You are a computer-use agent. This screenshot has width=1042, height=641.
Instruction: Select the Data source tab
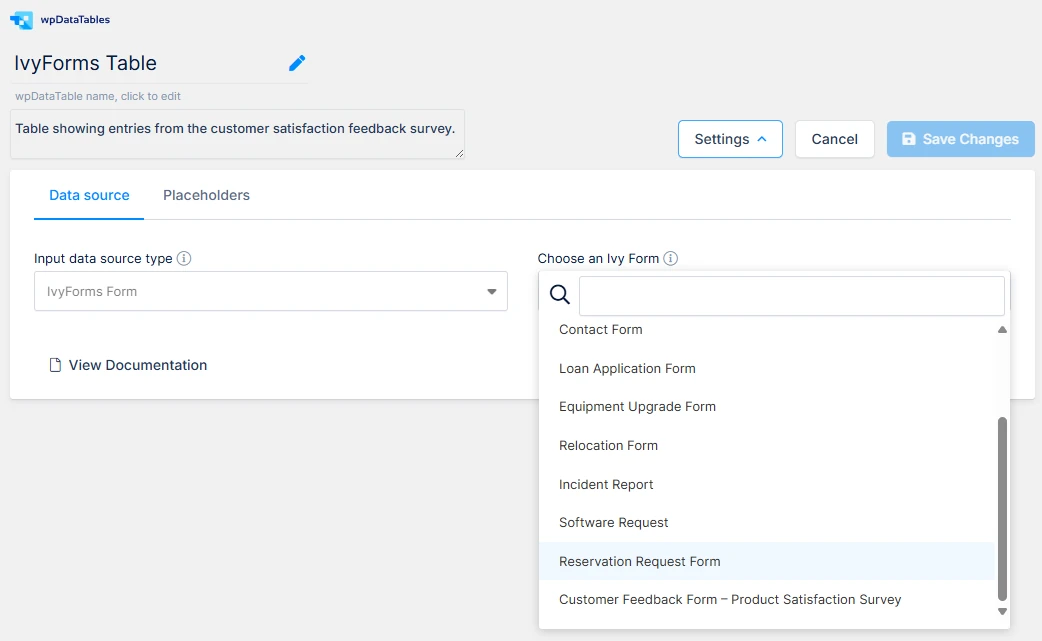click(89, 195)
